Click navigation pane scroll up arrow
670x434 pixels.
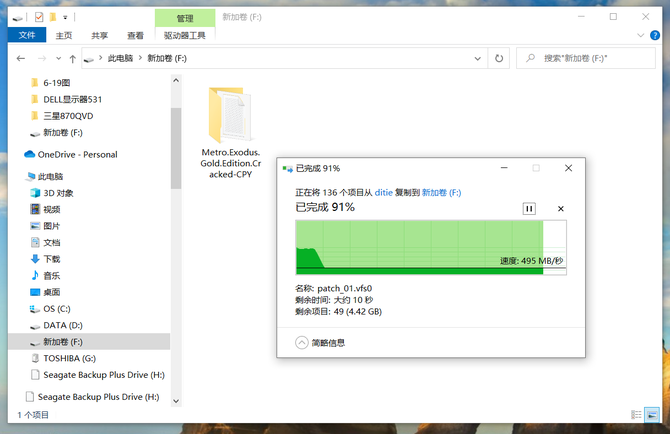[x=176, y=80]
